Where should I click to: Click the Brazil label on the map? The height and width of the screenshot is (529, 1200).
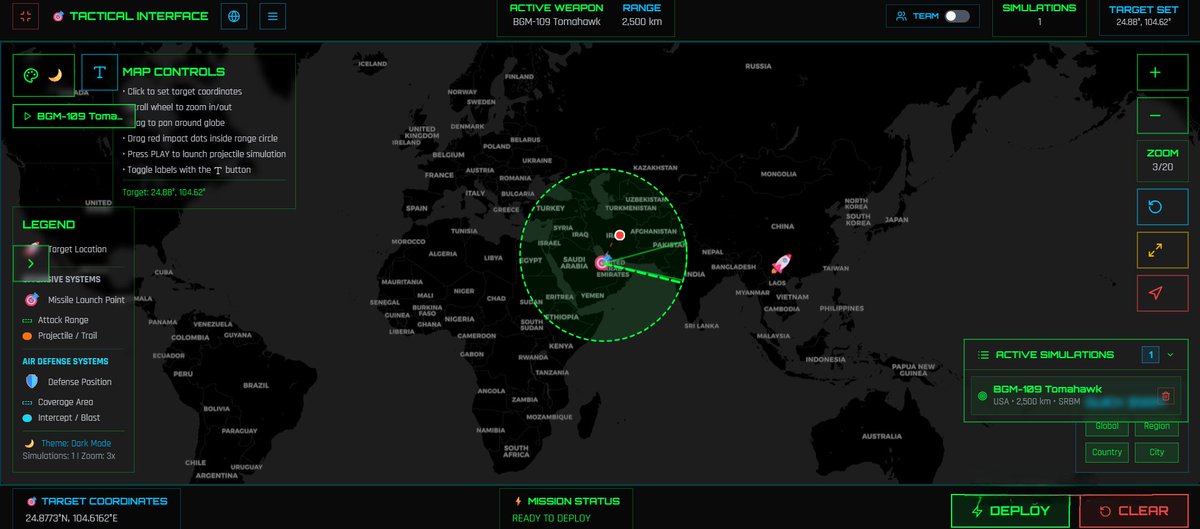[257, 385]
